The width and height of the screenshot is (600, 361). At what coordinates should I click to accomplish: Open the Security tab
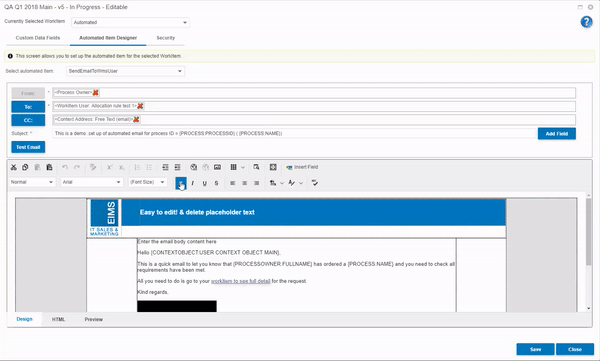pyautogui.click(x=166, y=38)
